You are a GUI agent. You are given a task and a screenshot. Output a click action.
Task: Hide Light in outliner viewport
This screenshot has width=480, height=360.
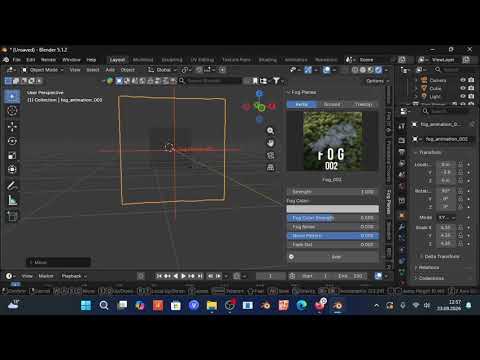pyautogui.click(x=463, y=96)
